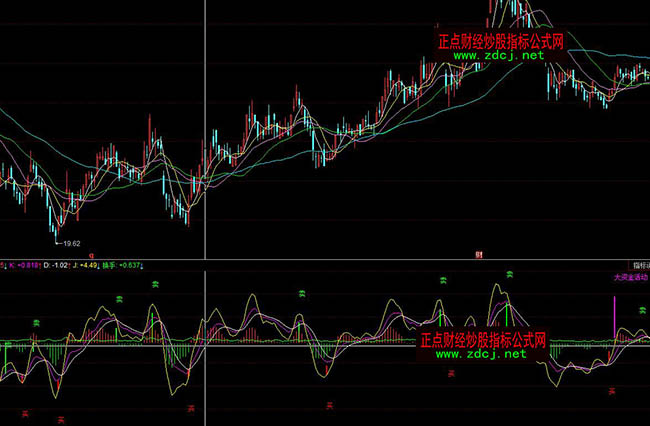Image resolution: width=650 pixels, height=426 pixels.
Task: Click the white zero axis line of the indicator
Action: click(300, 345)
